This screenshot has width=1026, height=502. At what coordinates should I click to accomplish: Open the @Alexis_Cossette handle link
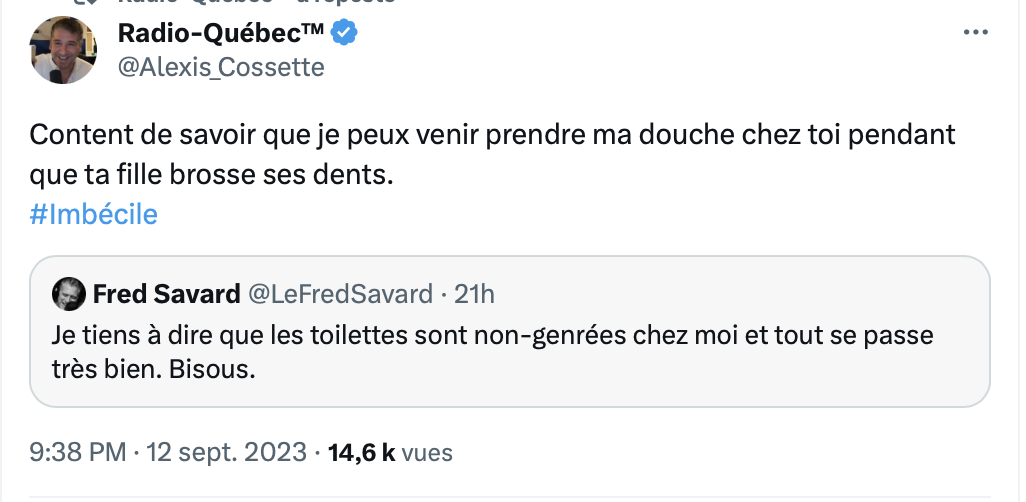(221, 67)
